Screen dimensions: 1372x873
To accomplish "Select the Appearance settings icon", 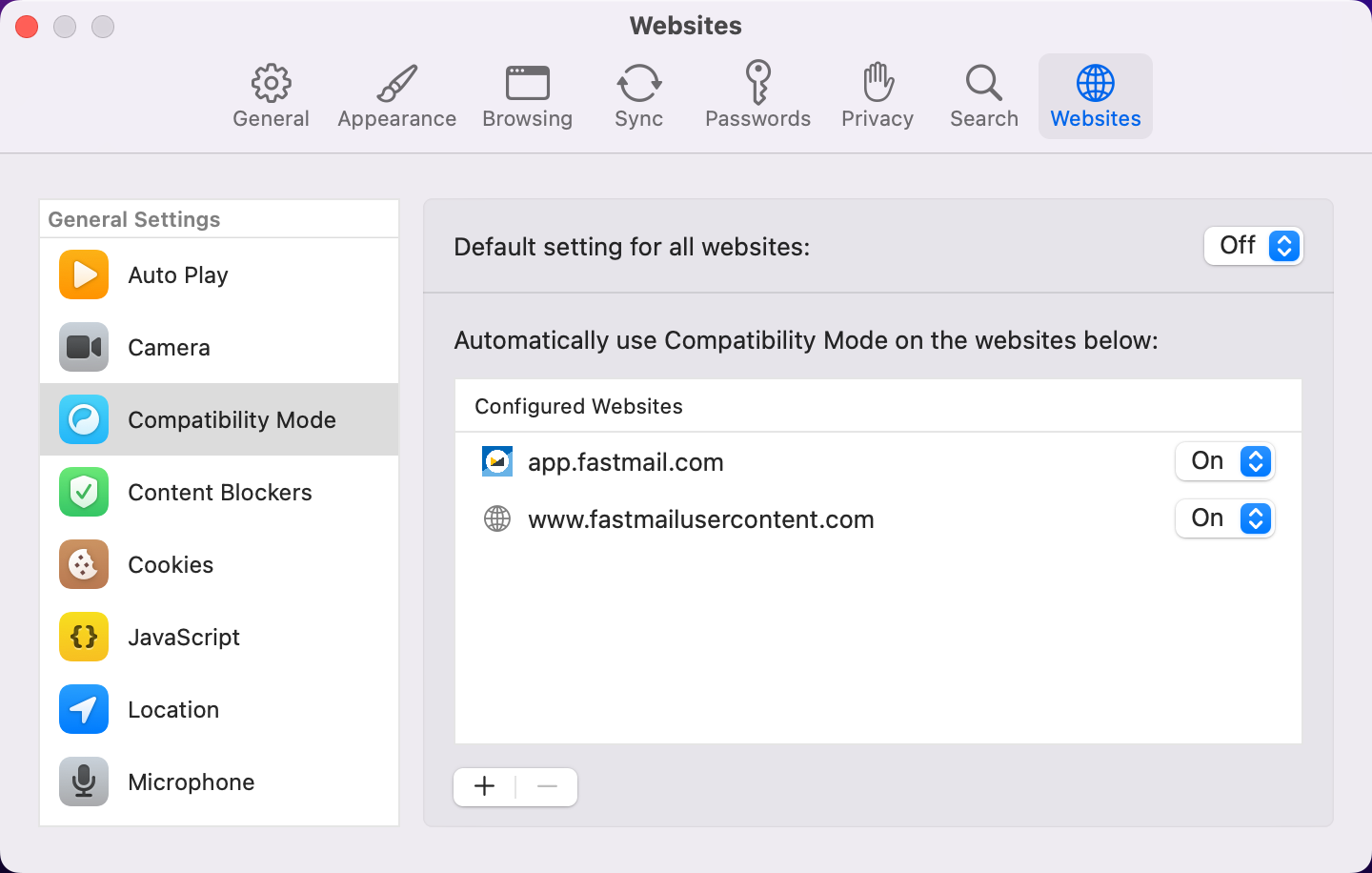I will point(396,95).
